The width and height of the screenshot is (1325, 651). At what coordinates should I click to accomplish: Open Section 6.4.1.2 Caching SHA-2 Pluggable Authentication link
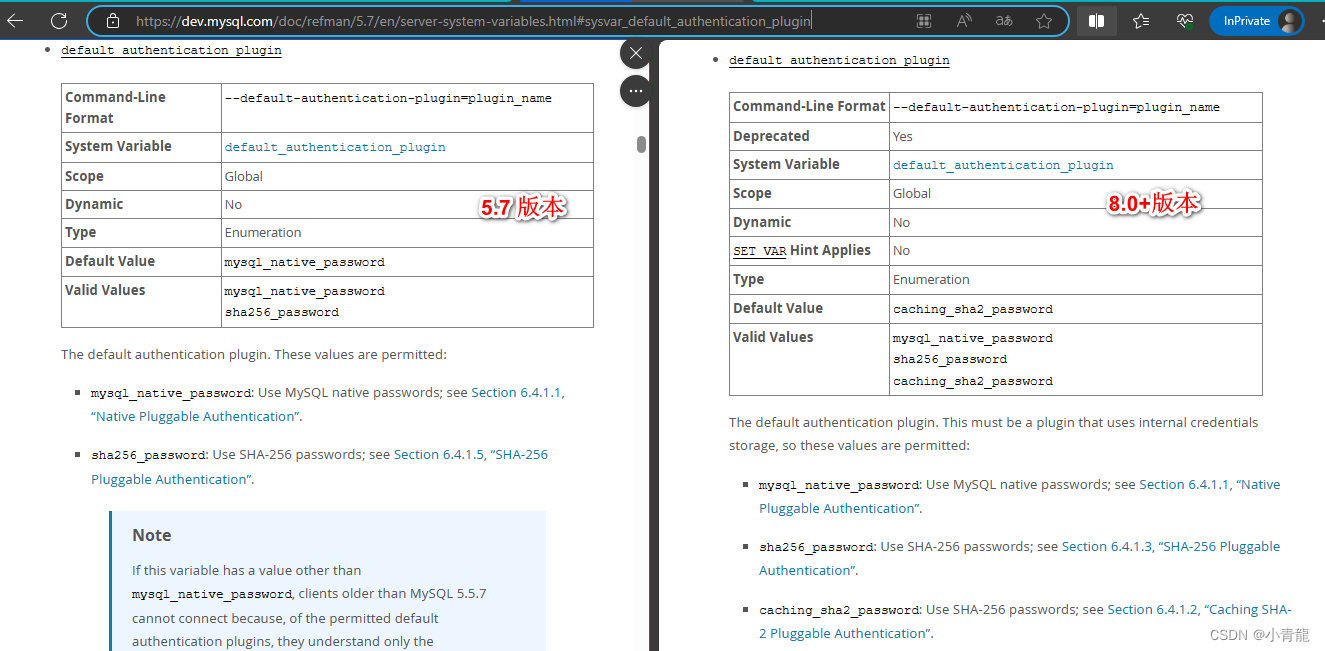point(1025,621)
